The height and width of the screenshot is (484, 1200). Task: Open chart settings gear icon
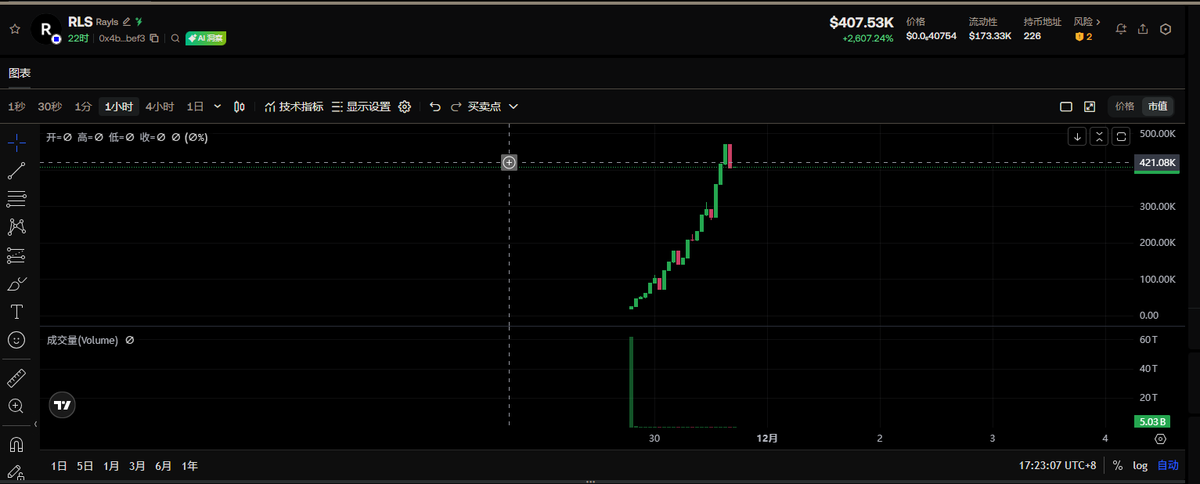coord(405,106)
